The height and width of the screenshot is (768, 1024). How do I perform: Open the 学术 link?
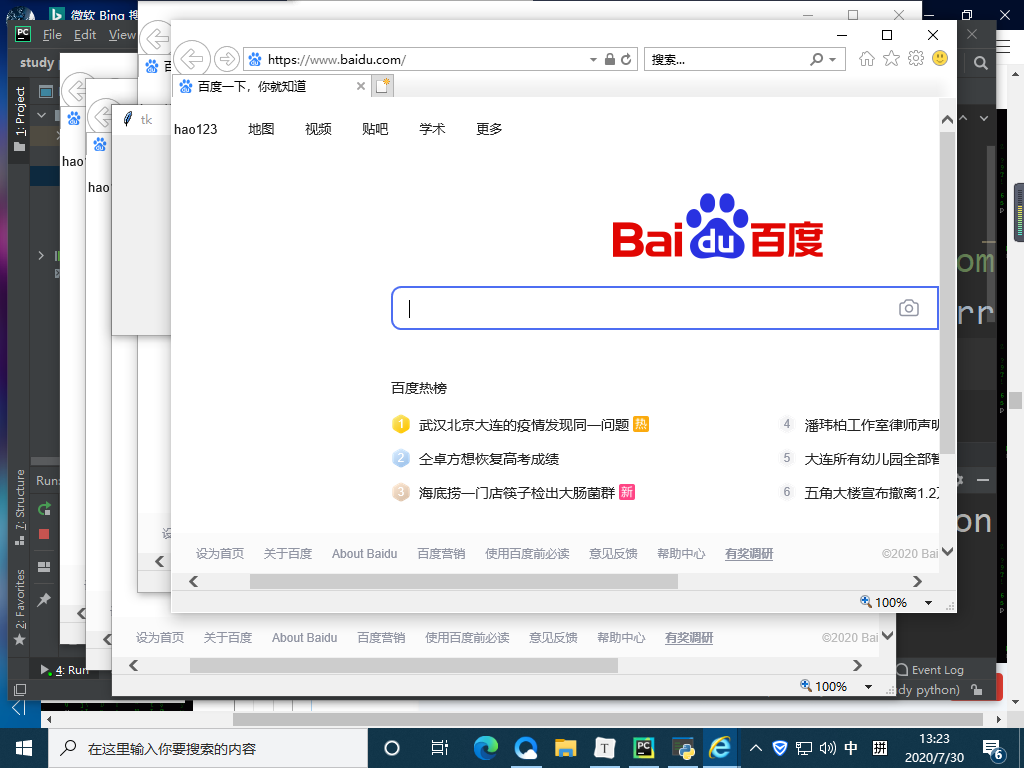coord(432,129)
